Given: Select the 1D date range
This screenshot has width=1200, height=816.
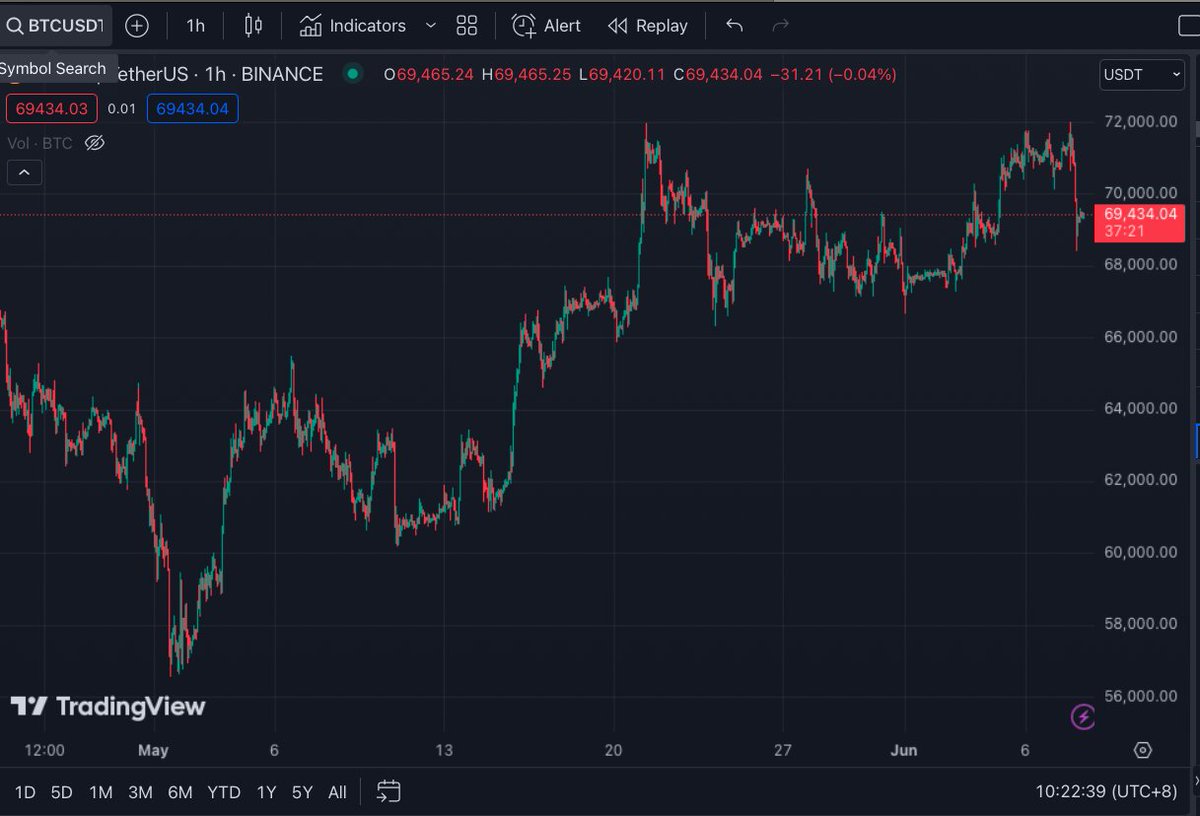Looking at the screenshot, I should [x=25, y=792].
